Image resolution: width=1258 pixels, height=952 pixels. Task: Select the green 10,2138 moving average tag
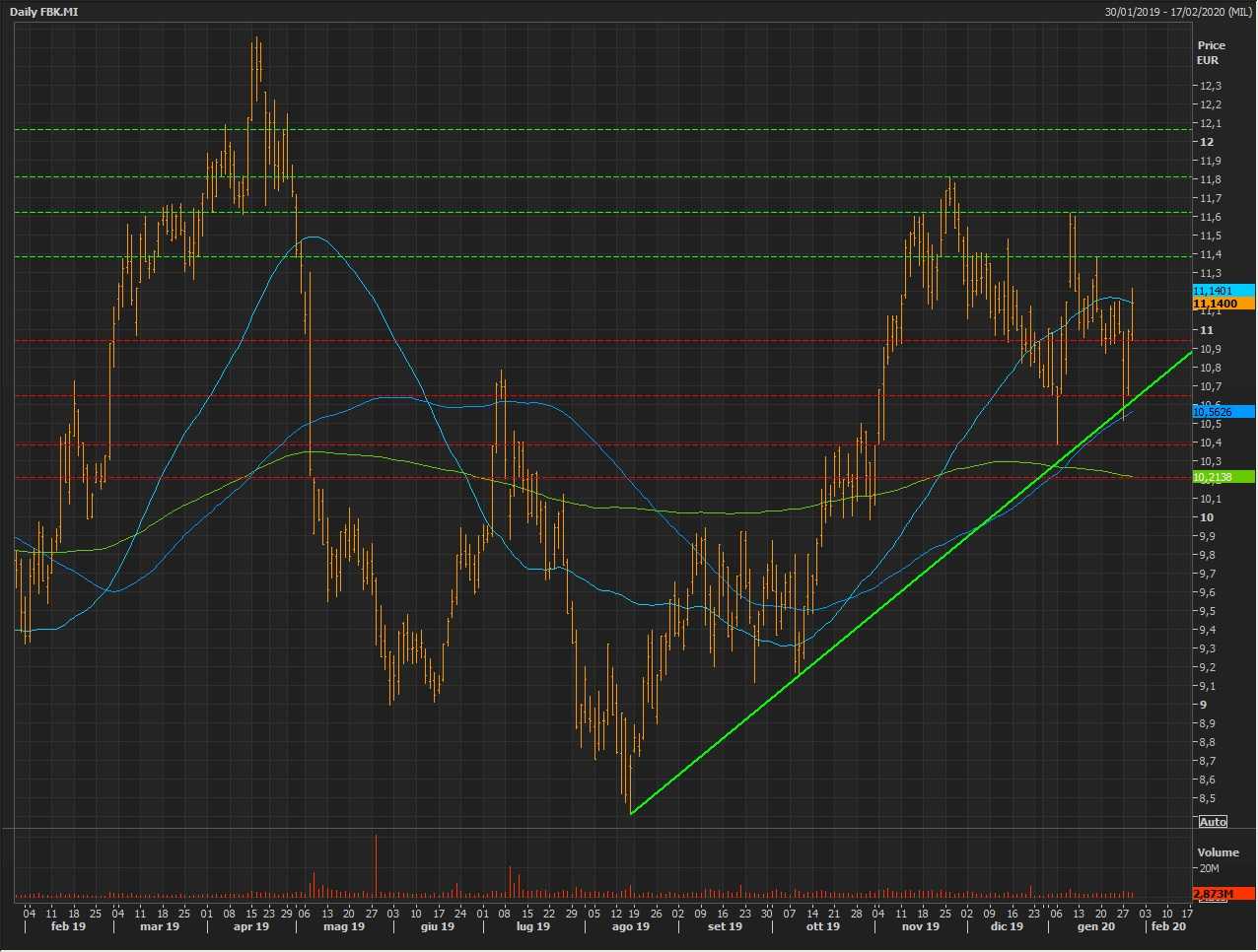(x=1223, y=477)
